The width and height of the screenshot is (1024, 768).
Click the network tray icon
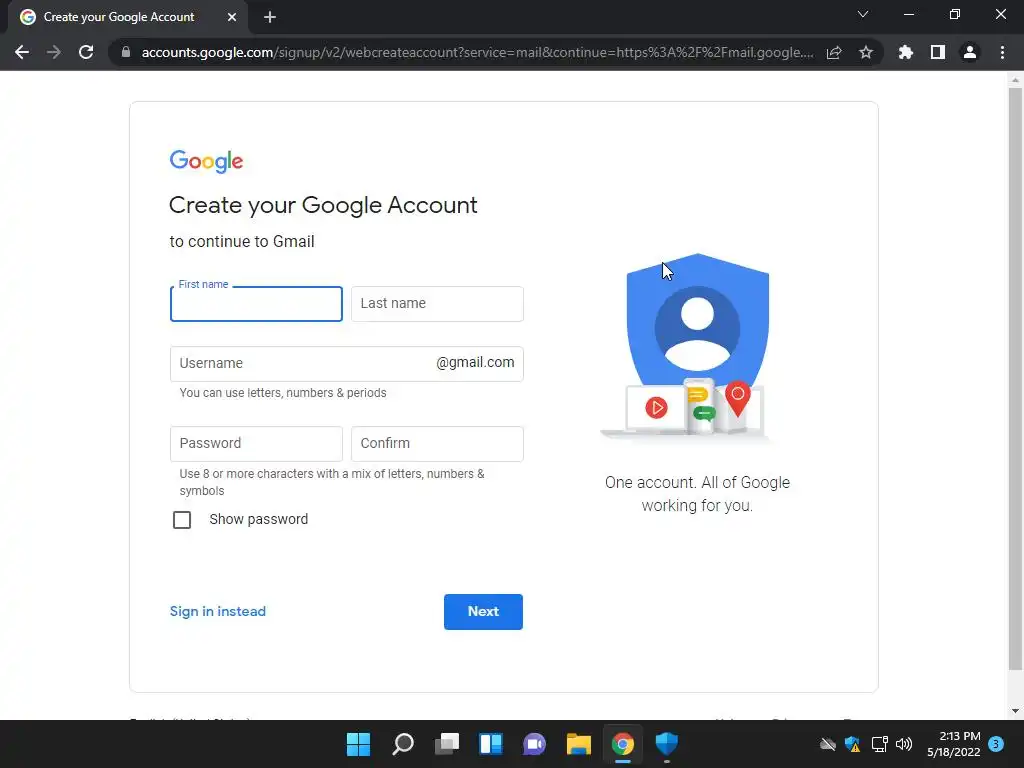879,744
